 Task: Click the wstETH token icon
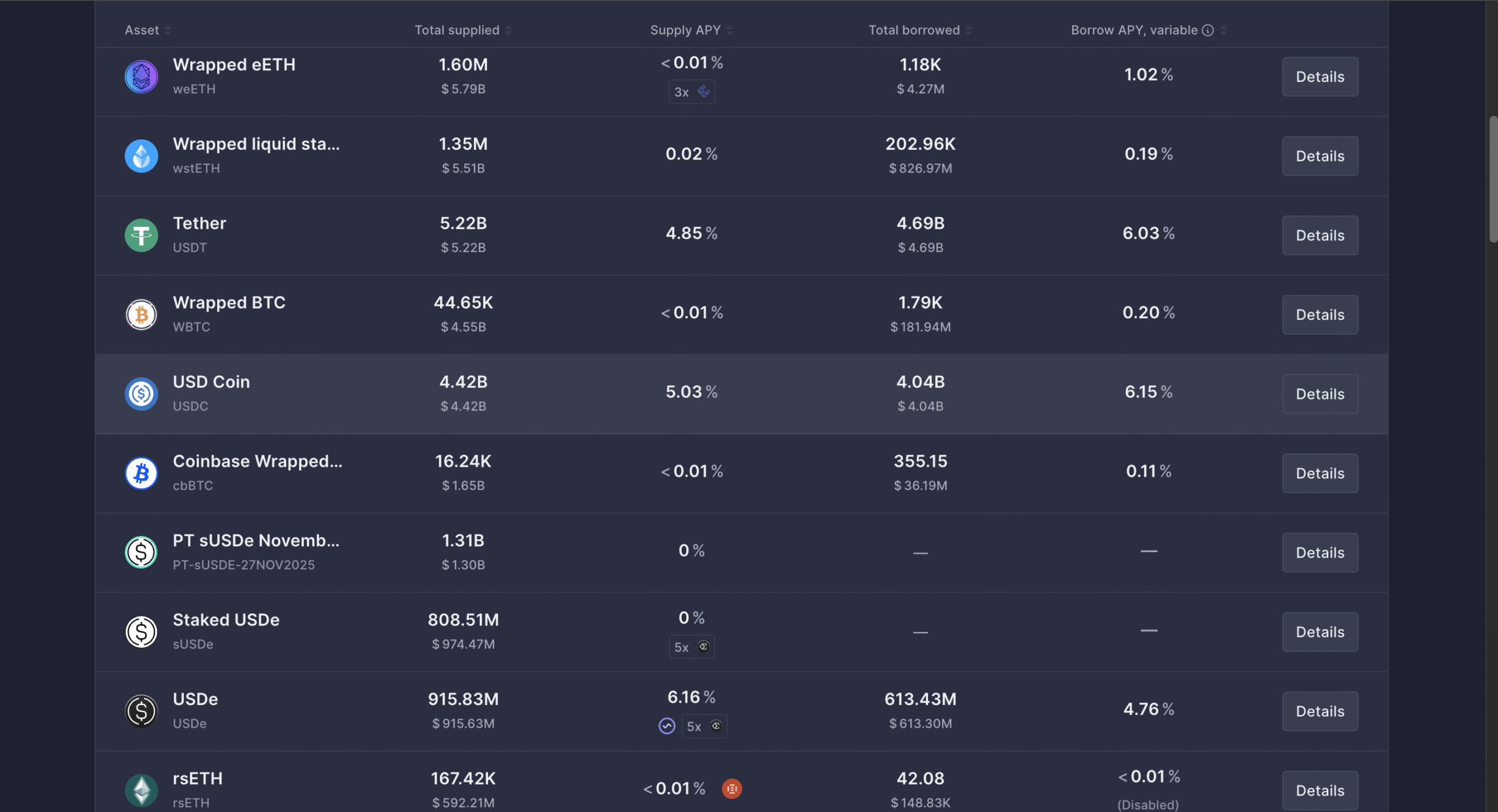coord(141,156)
